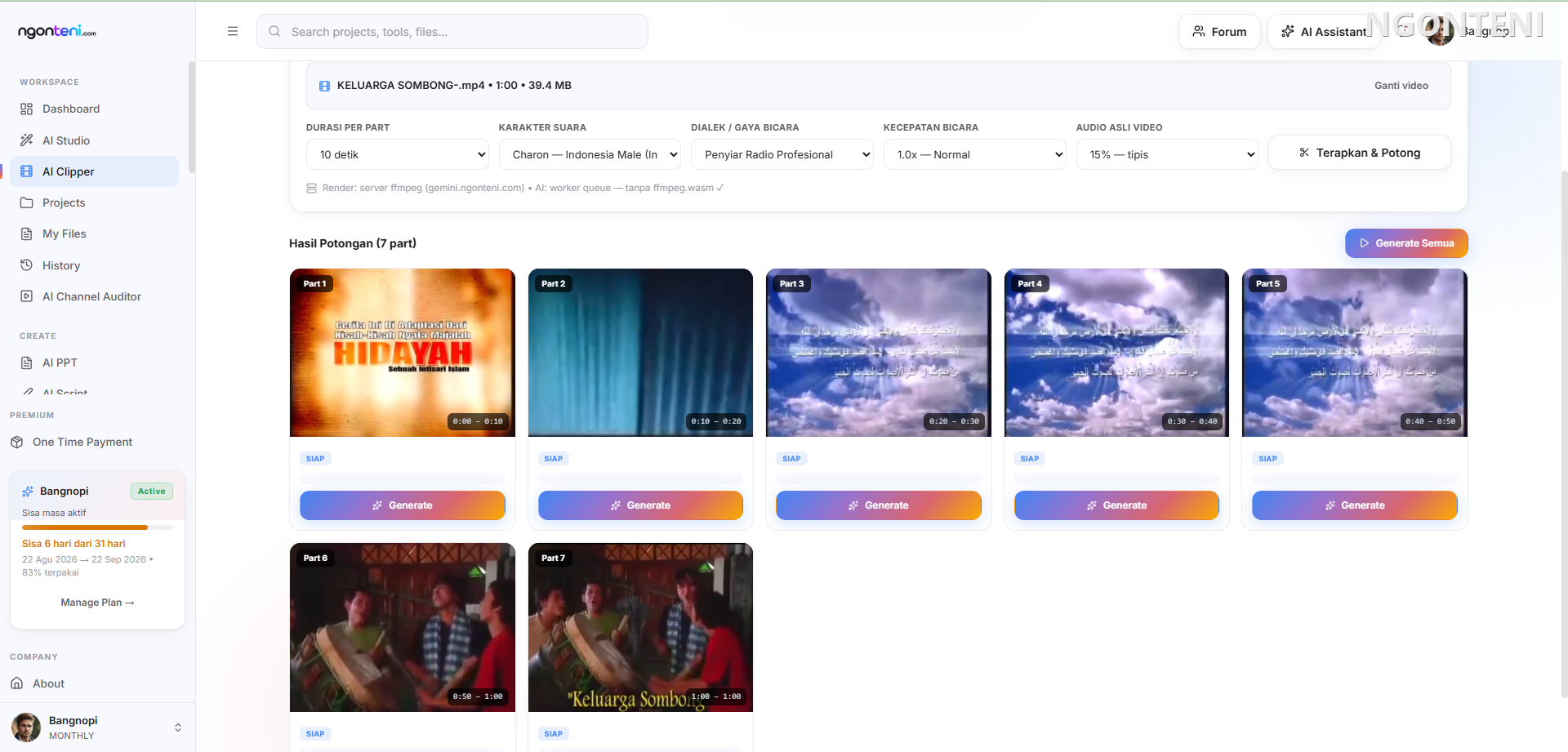This screenshot has width=1568, height=752.
Task: Open Karakter Suara dropdown
Action: (590, 154)
